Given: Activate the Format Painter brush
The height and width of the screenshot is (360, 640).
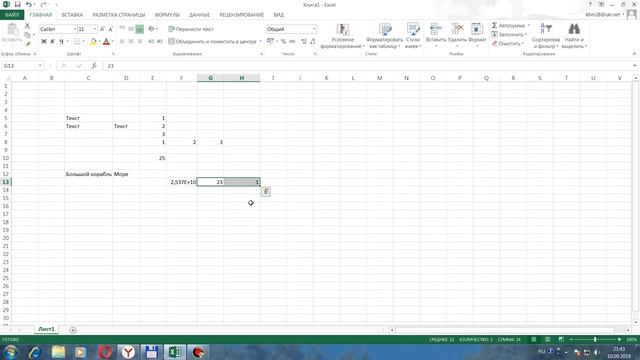Looking at the screenshot, I should click(x=27, y=43).
